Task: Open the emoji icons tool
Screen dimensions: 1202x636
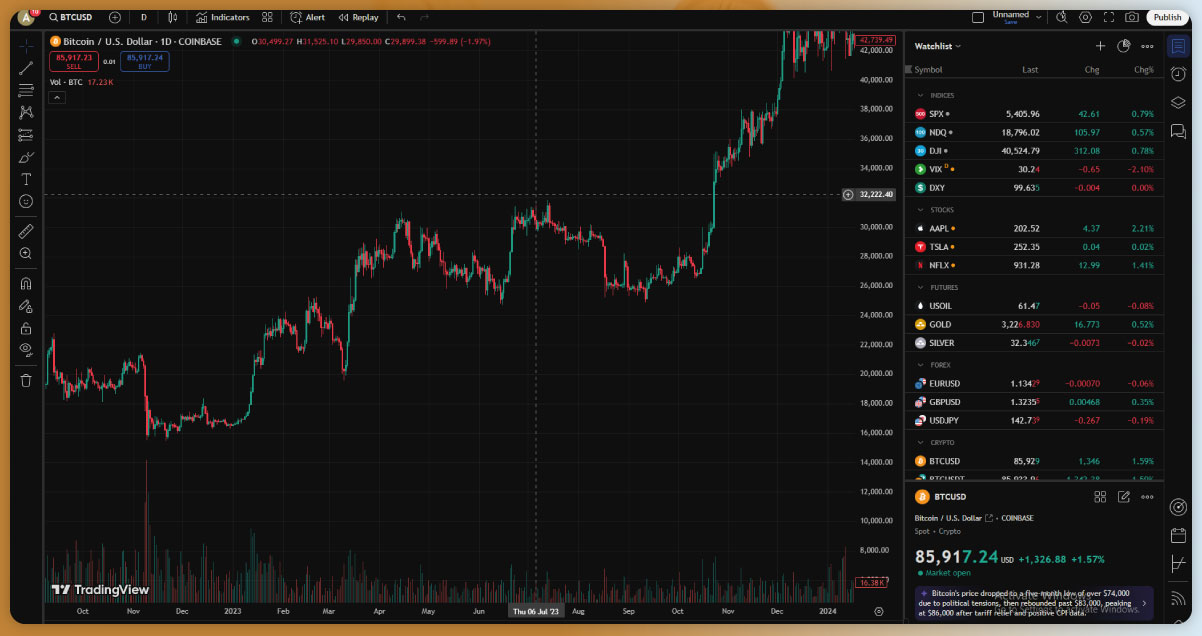Action: pos(26,201)
